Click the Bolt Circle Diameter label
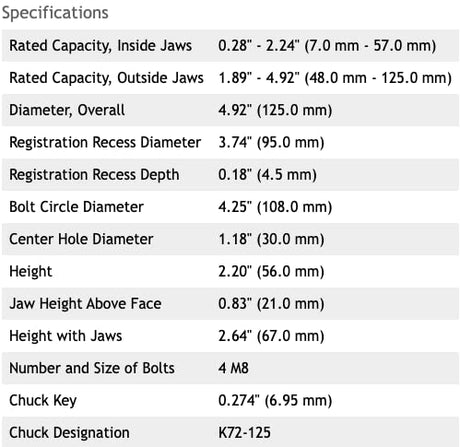The width and height of the screenshot is (460, 447). click(76, 207)
